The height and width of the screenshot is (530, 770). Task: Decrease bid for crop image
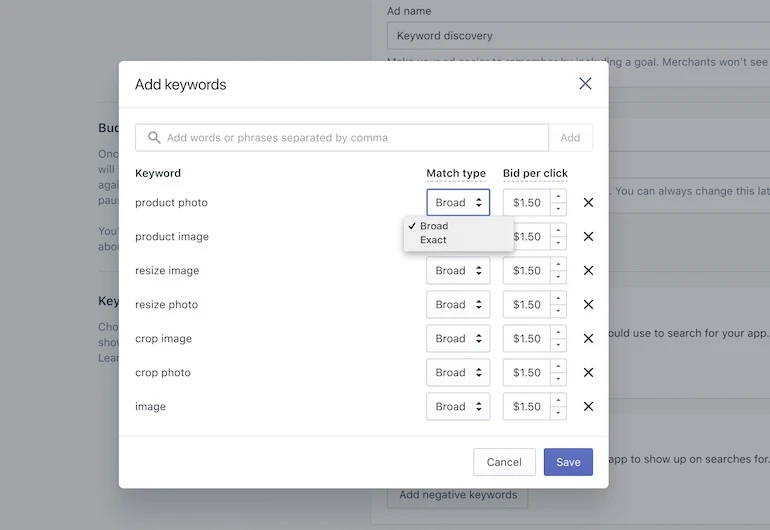pyautogui.click(x=558, y=345)
